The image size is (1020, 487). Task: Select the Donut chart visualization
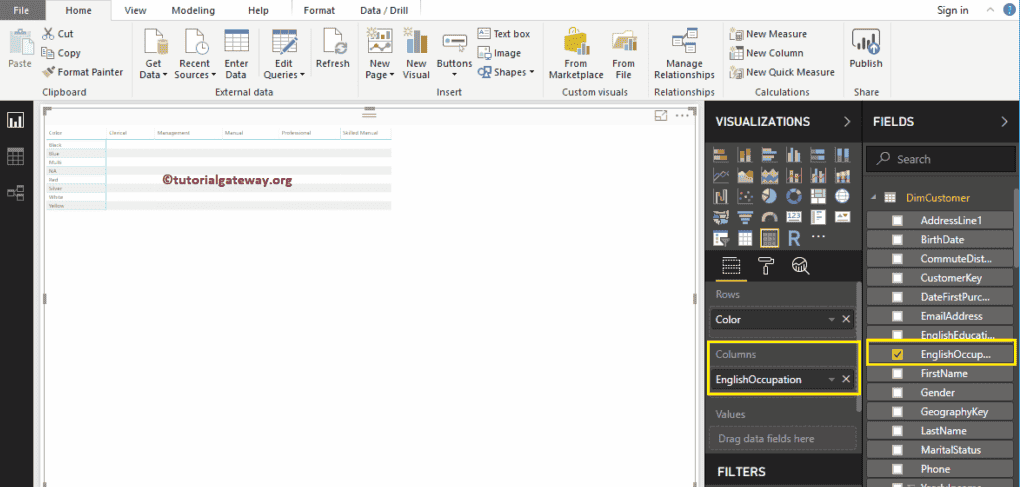tap(793, 196)
